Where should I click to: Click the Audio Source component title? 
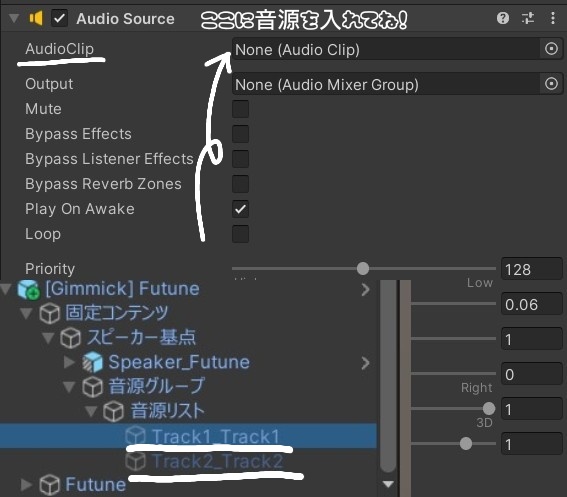(x=125, y=18)
